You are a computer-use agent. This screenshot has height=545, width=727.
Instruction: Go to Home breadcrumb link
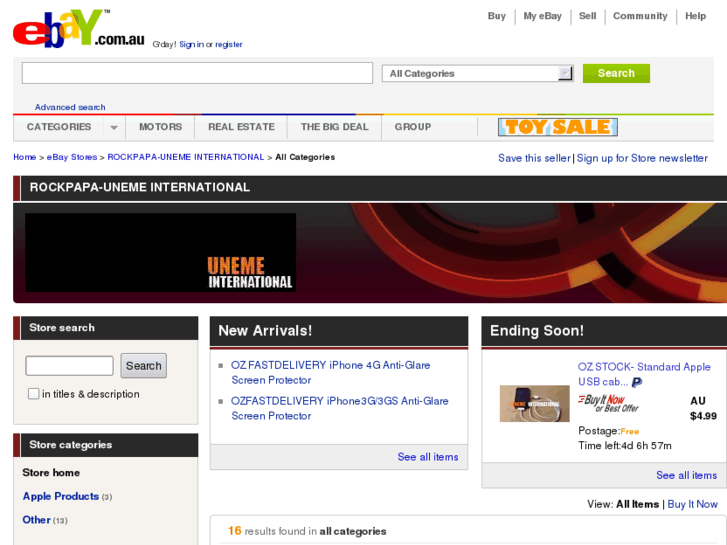point(25,157)
